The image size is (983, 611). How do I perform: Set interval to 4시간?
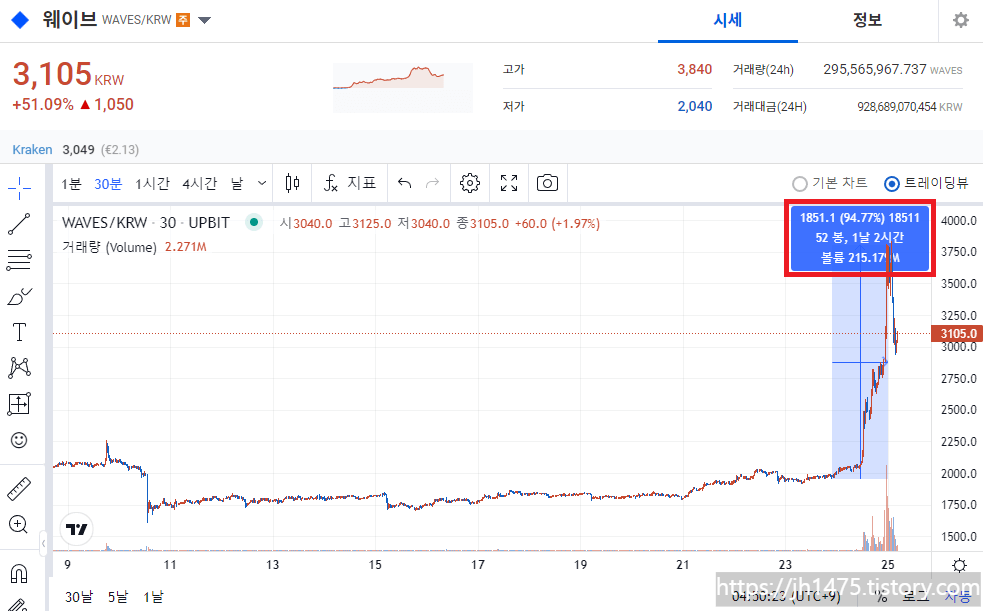199,184
